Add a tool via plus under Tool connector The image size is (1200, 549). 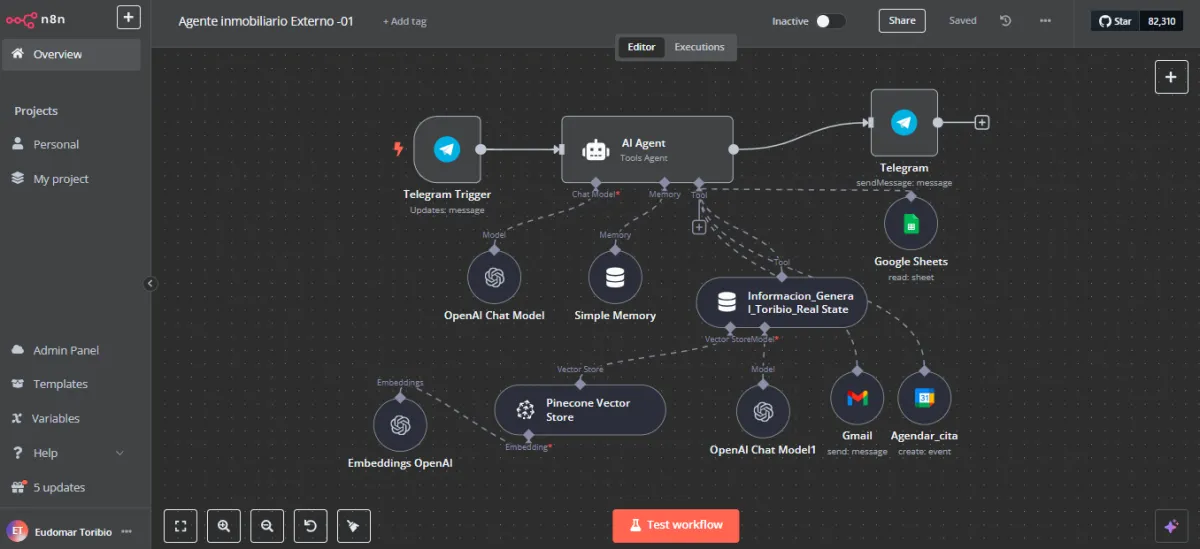pos(699,227)
